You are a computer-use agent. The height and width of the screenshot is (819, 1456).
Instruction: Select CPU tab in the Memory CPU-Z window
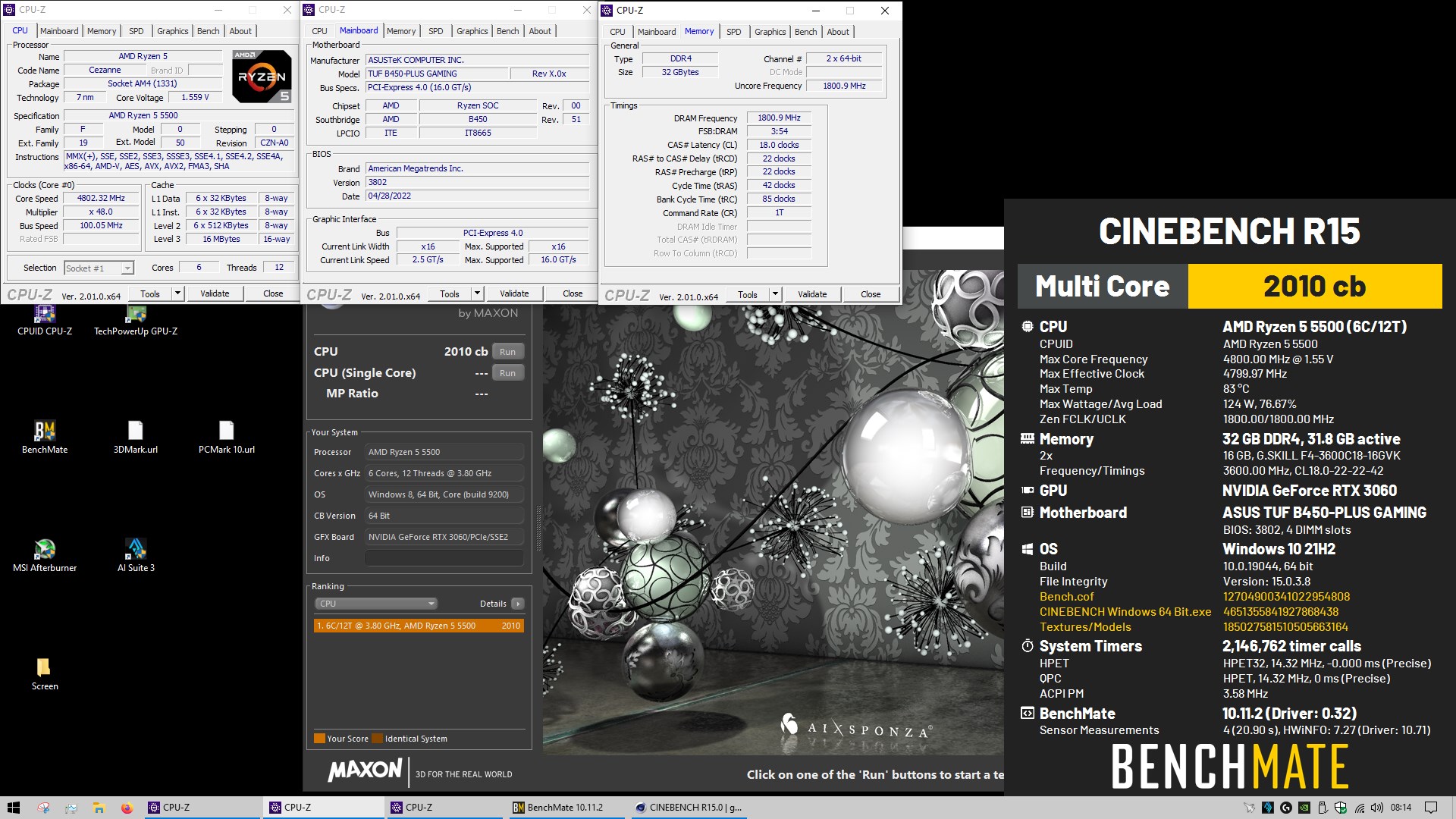(x=617, y=32)
